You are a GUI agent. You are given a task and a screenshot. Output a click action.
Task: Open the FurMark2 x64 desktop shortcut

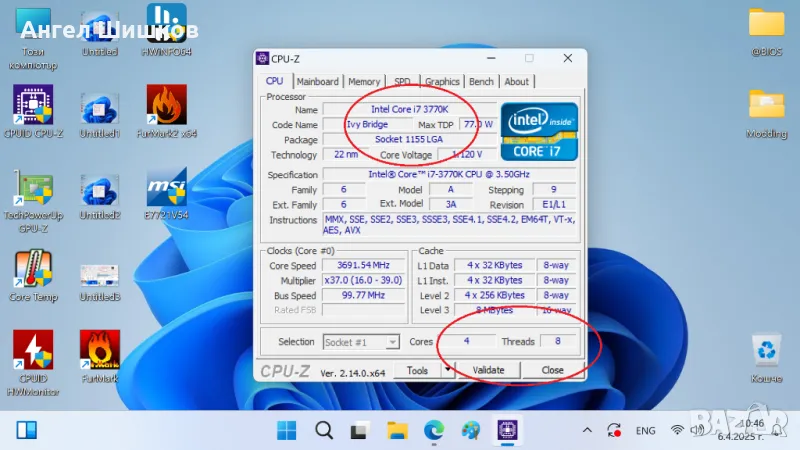[x=166, y=105]
